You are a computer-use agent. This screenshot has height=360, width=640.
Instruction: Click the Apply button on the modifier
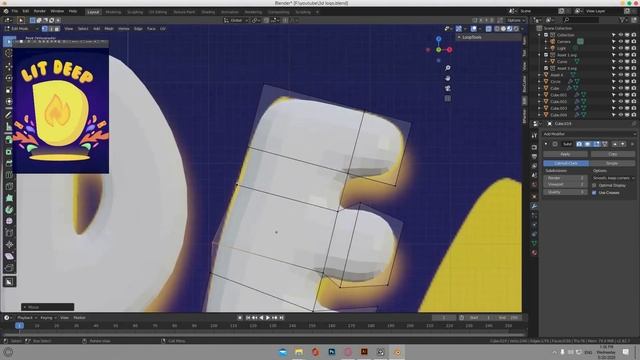pyautogui.click(x=565, y=154)
